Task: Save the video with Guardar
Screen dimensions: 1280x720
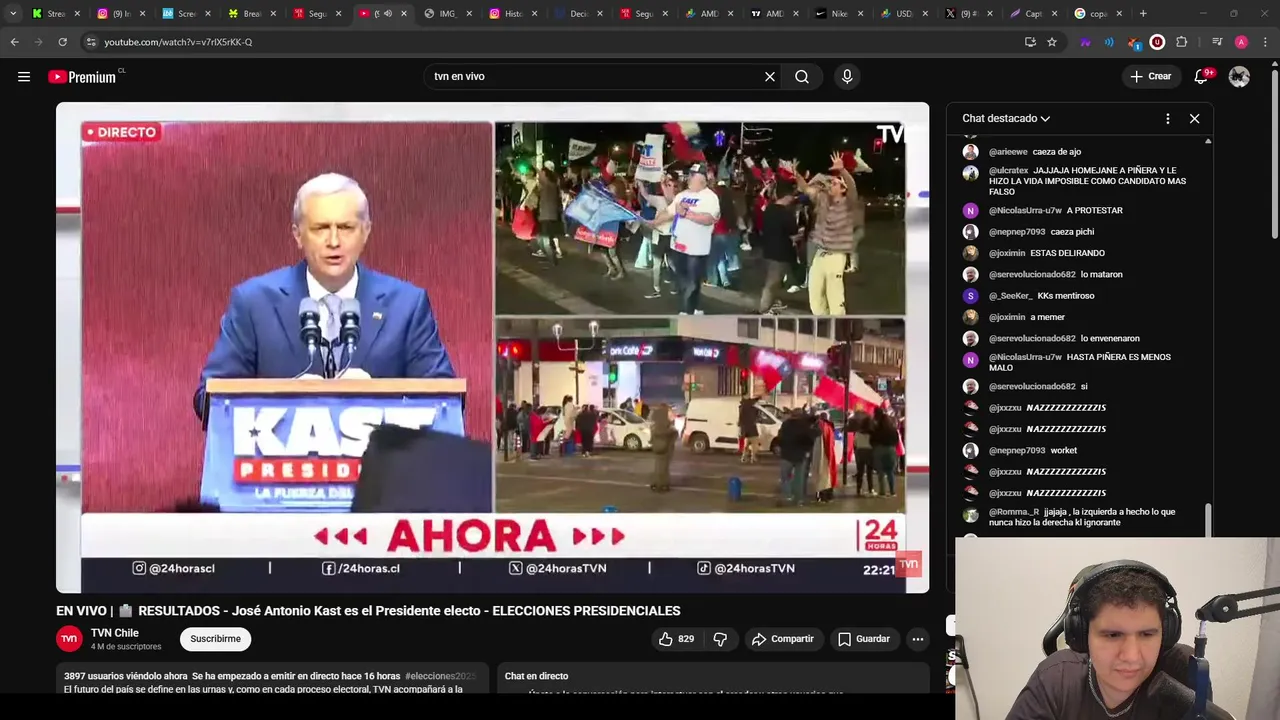Action: coord(864,639)
